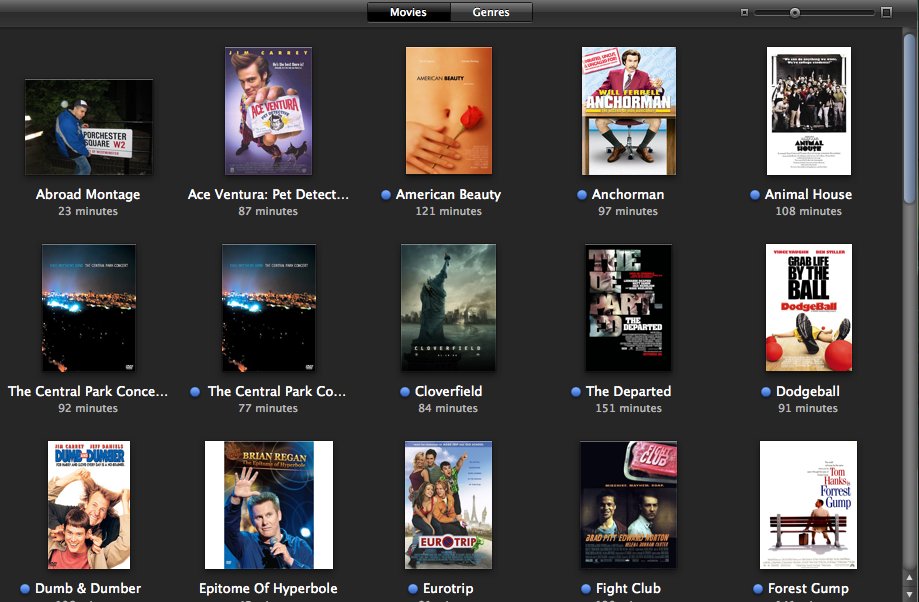Click the unwatched blue dot beside The Departed

coord(576,392)
